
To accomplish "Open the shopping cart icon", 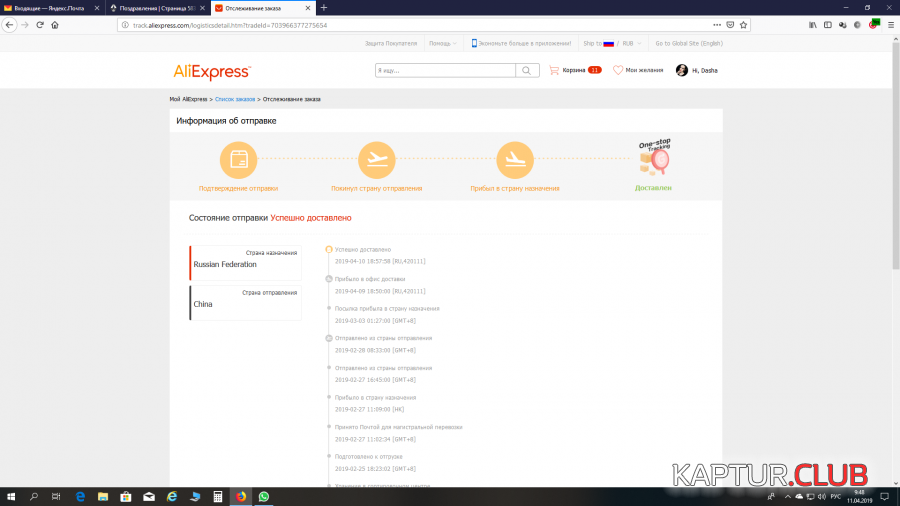I will (554, 70).
